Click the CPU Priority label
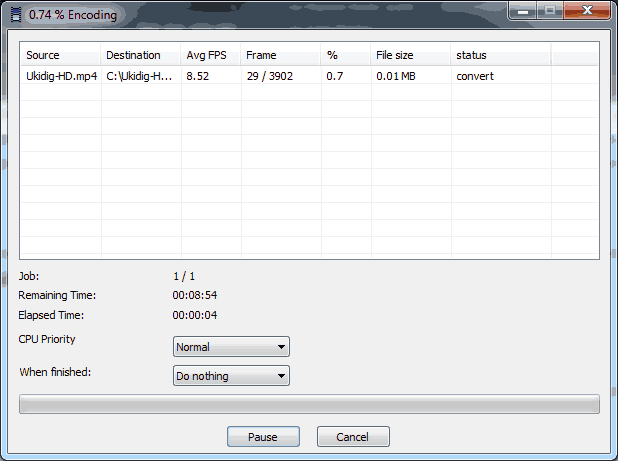Viewport: 618px width, 461px height. [x=47, y=339]
